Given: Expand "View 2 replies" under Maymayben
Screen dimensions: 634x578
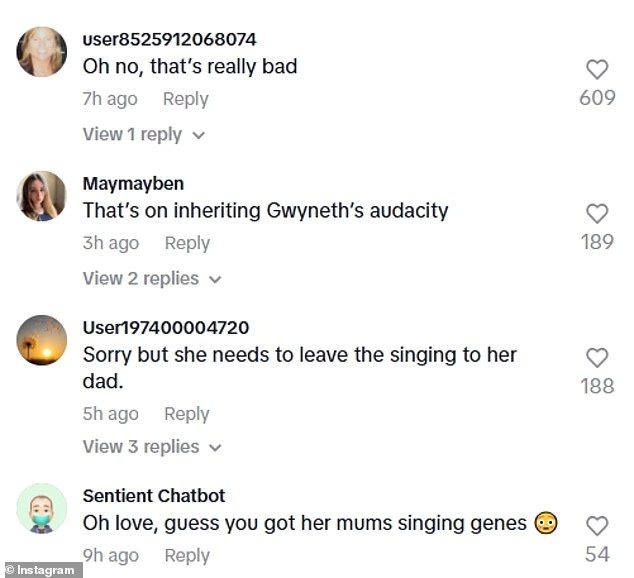Looking at the screenshot, I should point(151,278).
